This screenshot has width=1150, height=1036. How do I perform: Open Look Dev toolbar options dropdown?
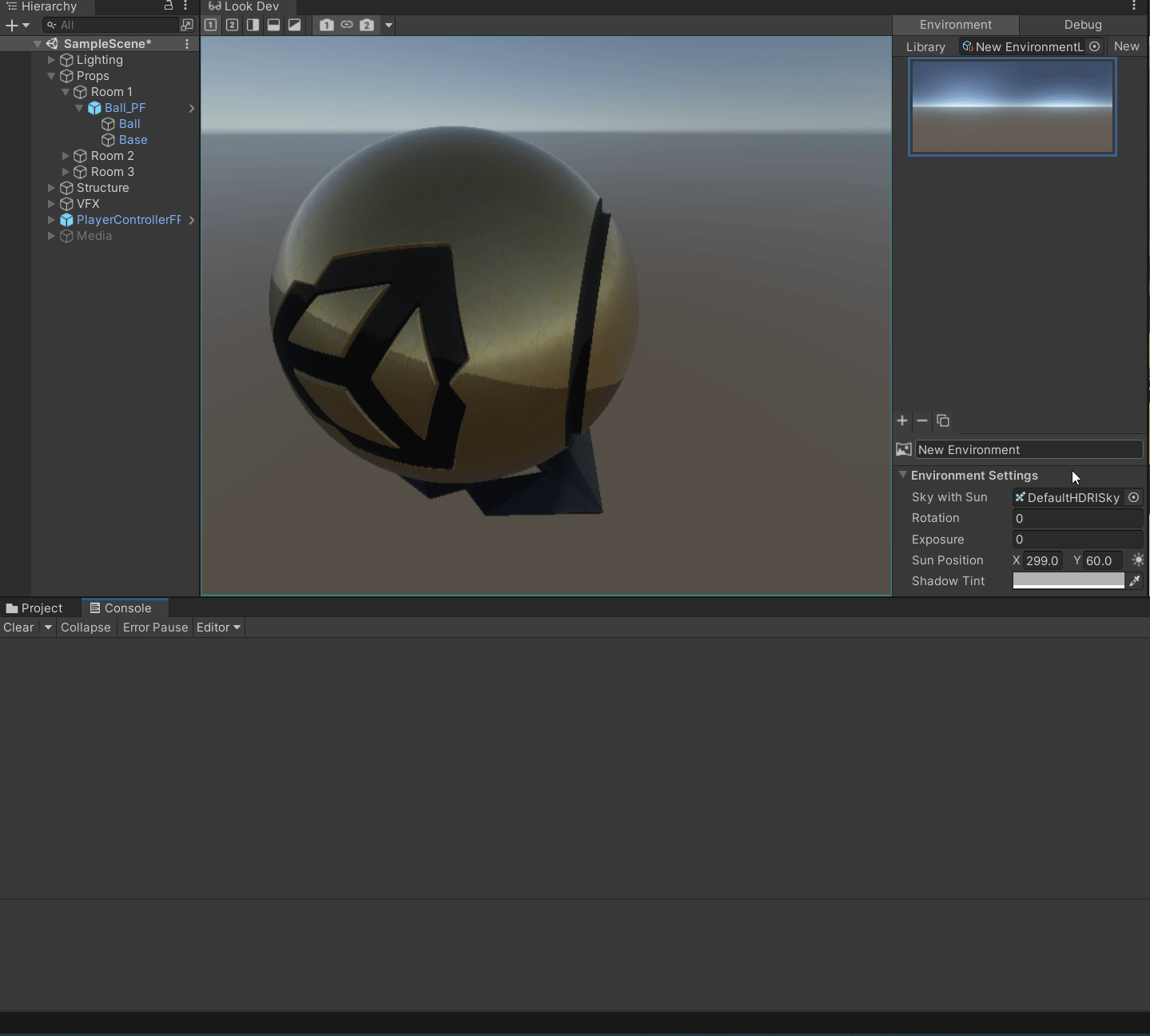388,25
